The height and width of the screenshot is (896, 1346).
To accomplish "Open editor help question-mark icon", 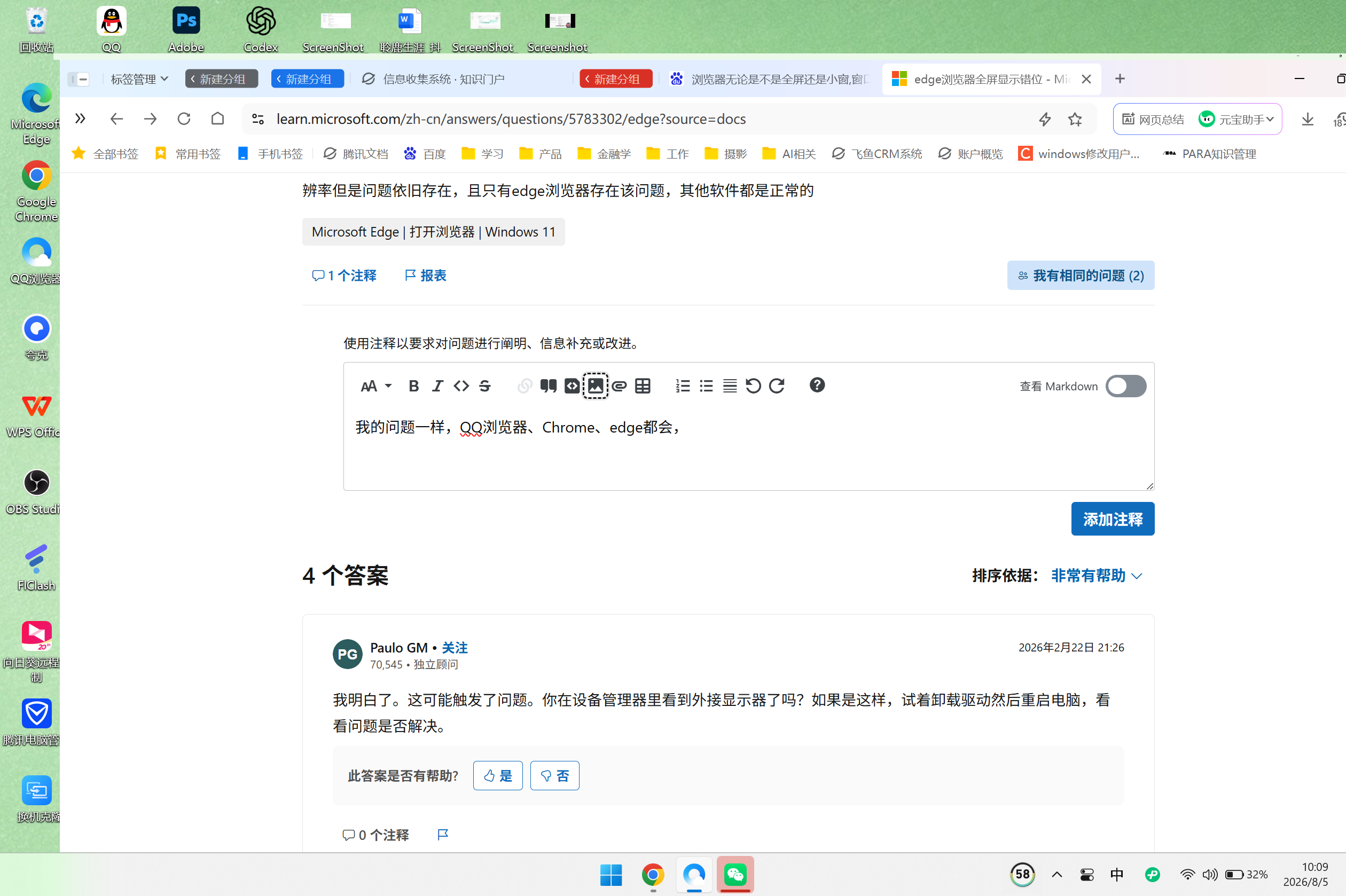I will click(817, 385).
